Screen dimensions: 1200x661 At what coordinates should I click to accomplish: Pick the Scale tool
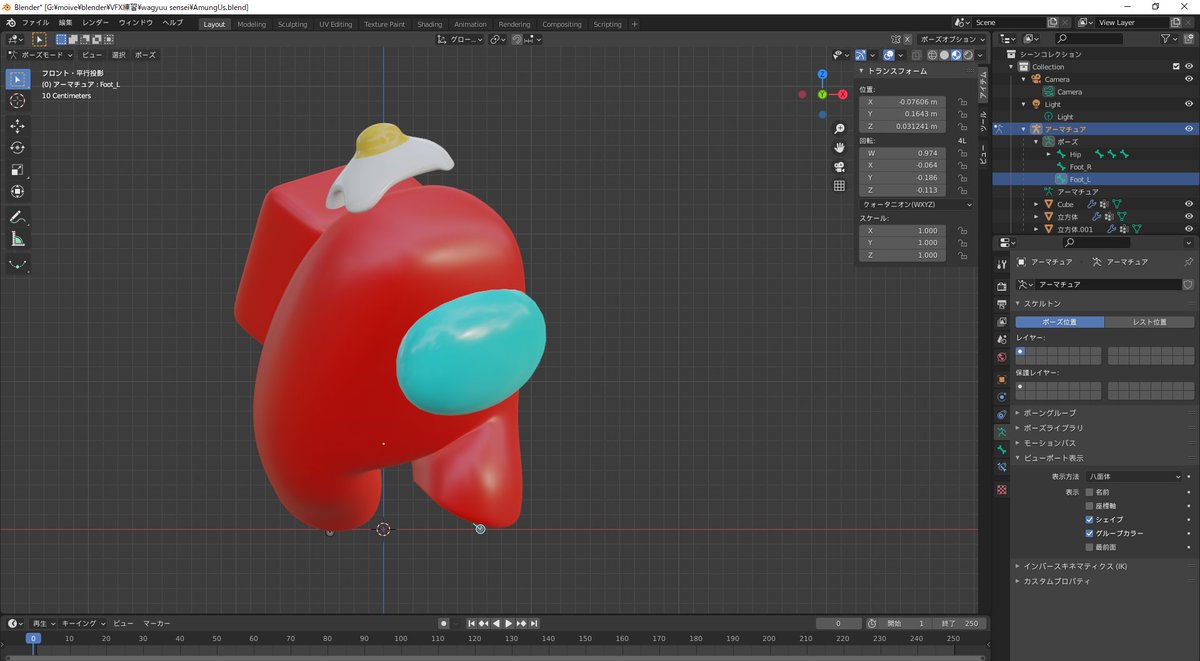pos(18,169)
